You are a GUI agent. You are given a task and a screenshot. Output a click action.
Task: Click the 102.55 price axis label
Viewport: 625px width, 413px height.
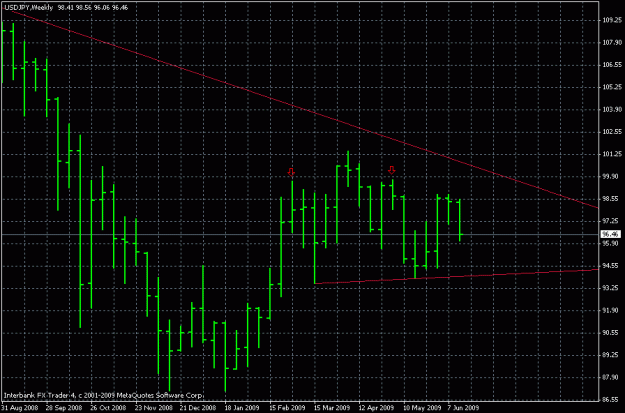point(613,132)
